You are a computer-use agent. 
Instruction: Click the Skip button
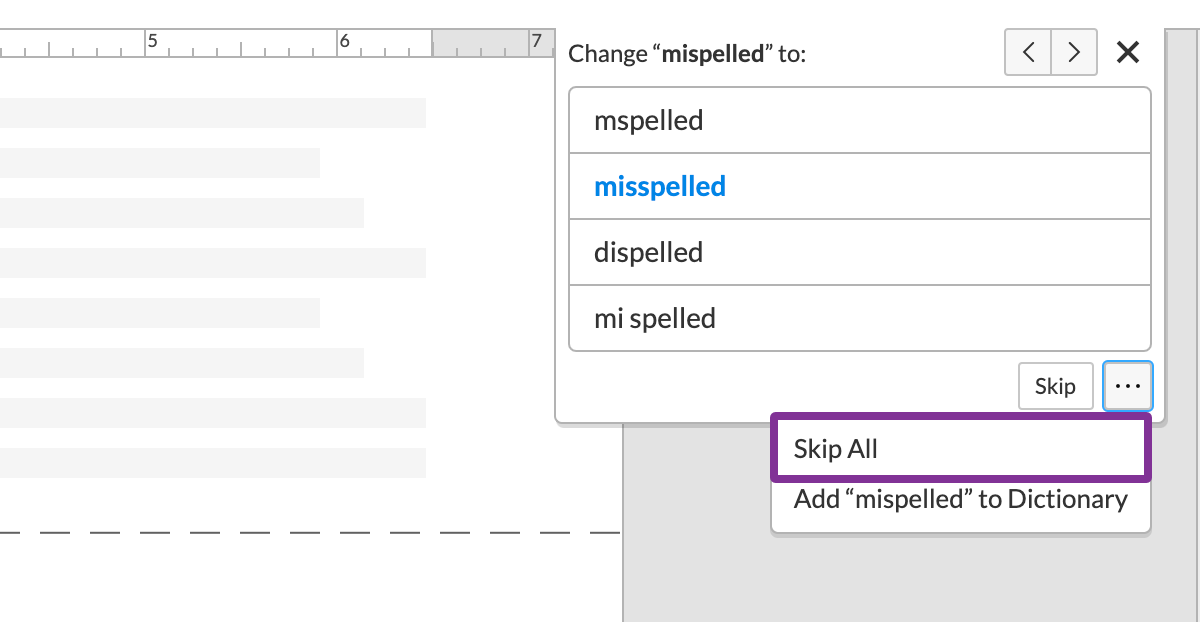click(x=1055, y=386)
